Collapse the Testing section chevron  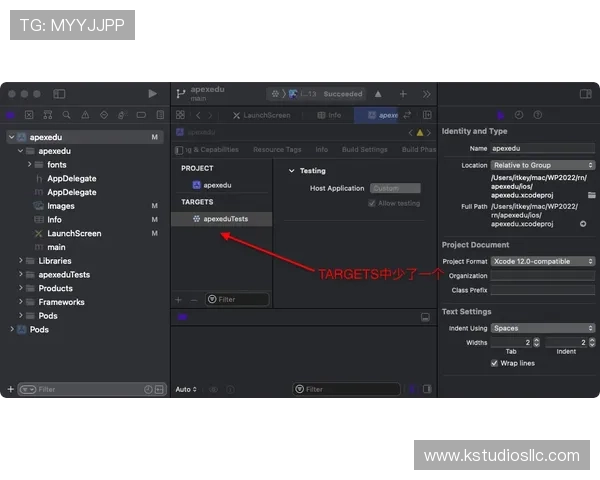(x=291, y=171)
